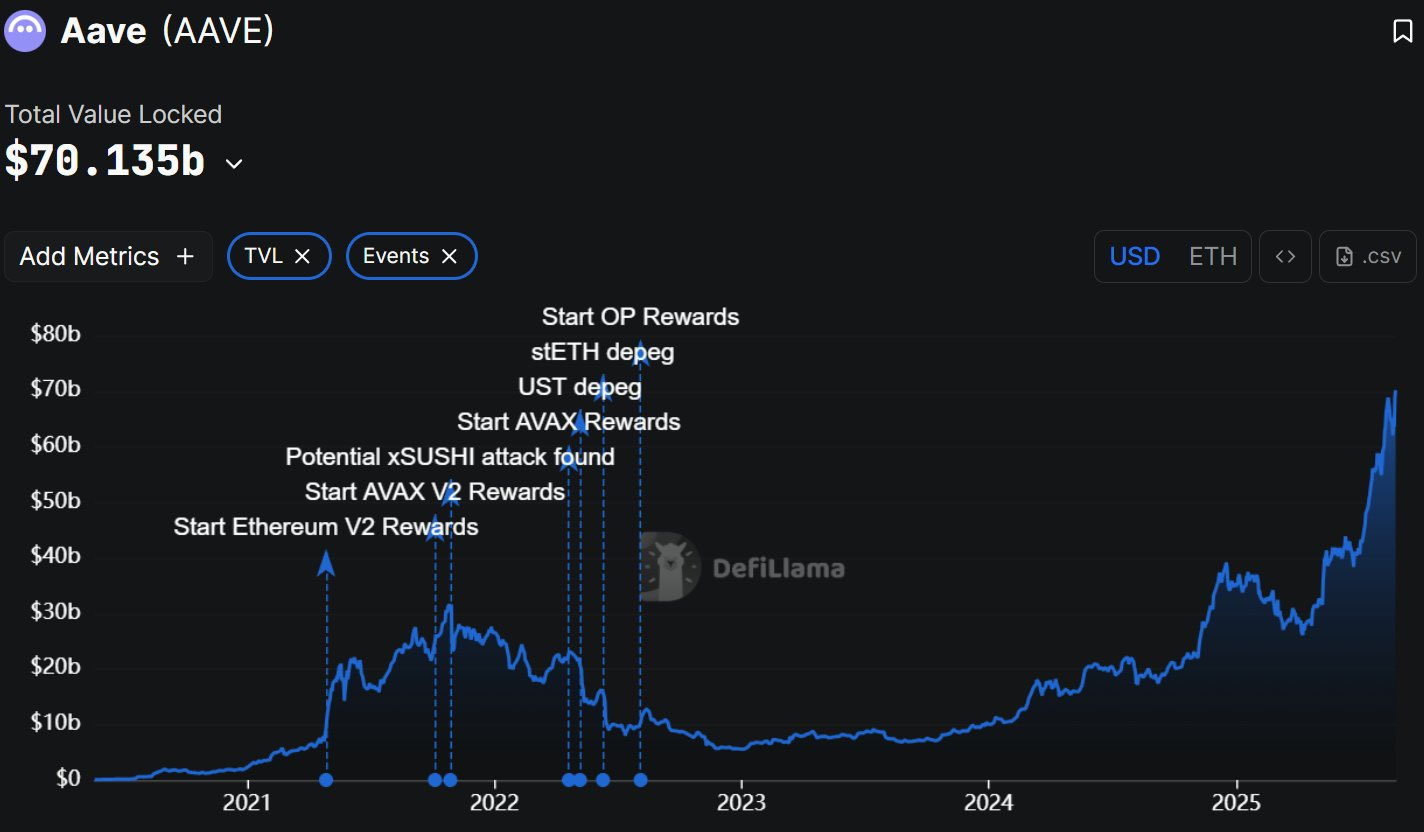Switch the chart denomination to USD

tap(1135, 256)
